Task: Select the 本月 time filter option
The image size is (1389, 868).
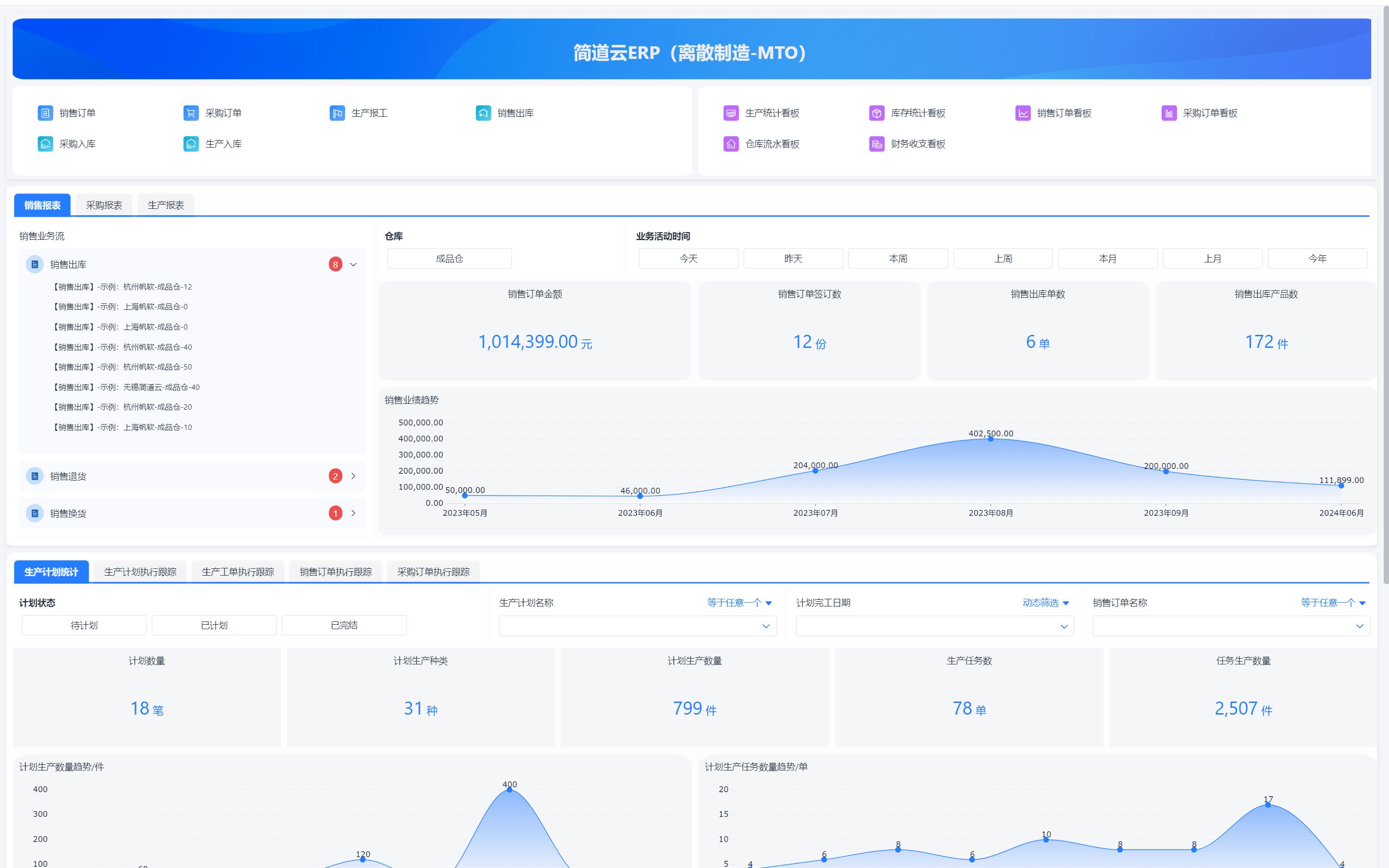Action: click(1107, 258)
